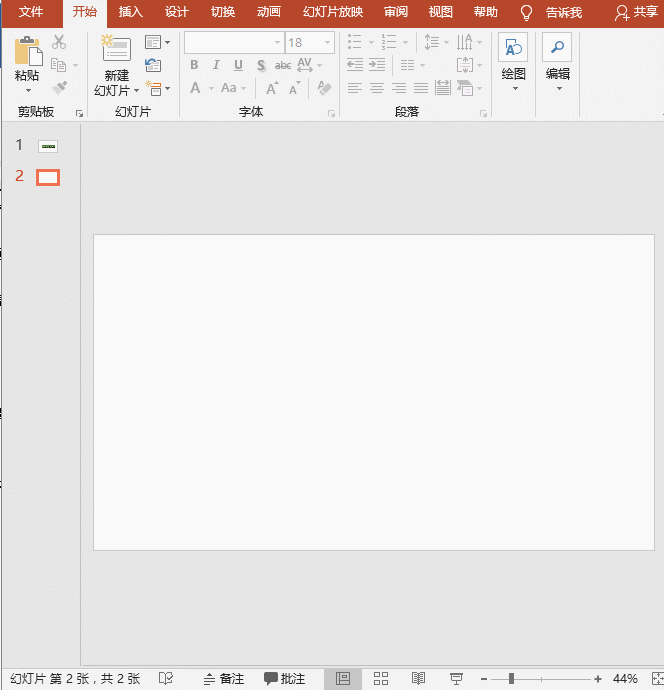Image resolution: width=664 pixels, height=690 pixels.
Task: Click the fit slide to window icon
Action: click(657, 679)
